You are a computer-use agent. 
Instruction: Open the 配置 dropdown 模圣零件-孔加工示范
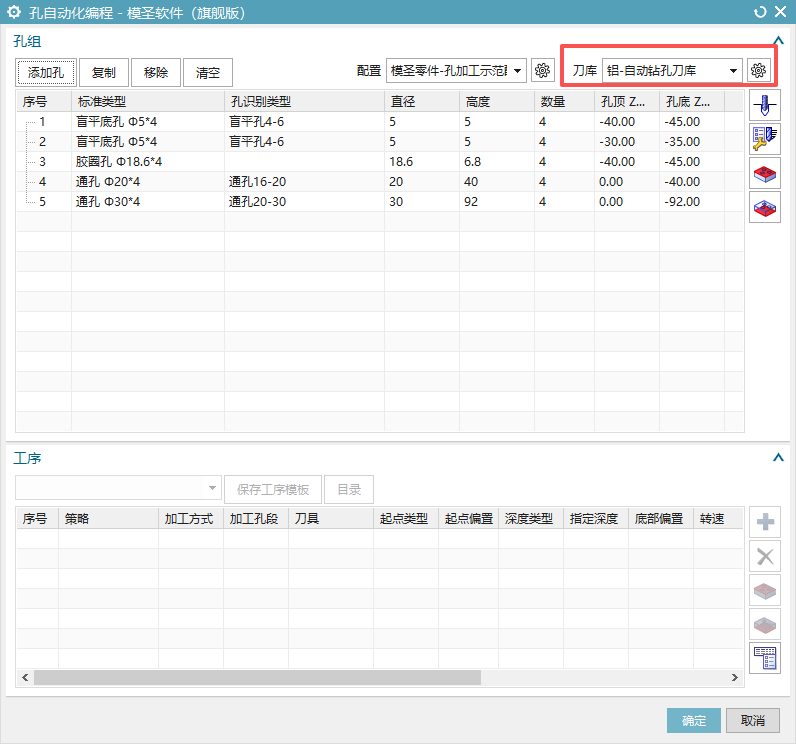(x=456, y=71)
